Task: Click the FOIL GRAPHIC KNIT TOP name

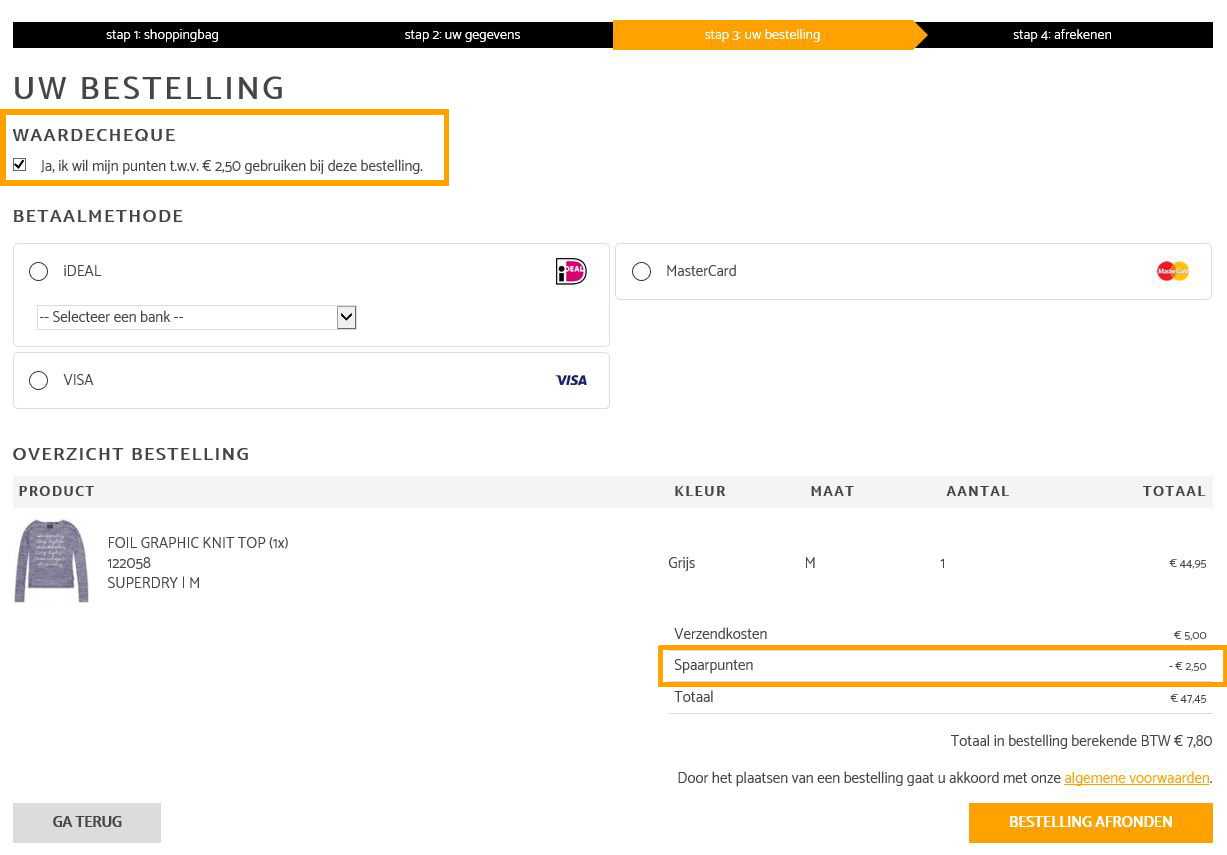Action: (197, 543)
